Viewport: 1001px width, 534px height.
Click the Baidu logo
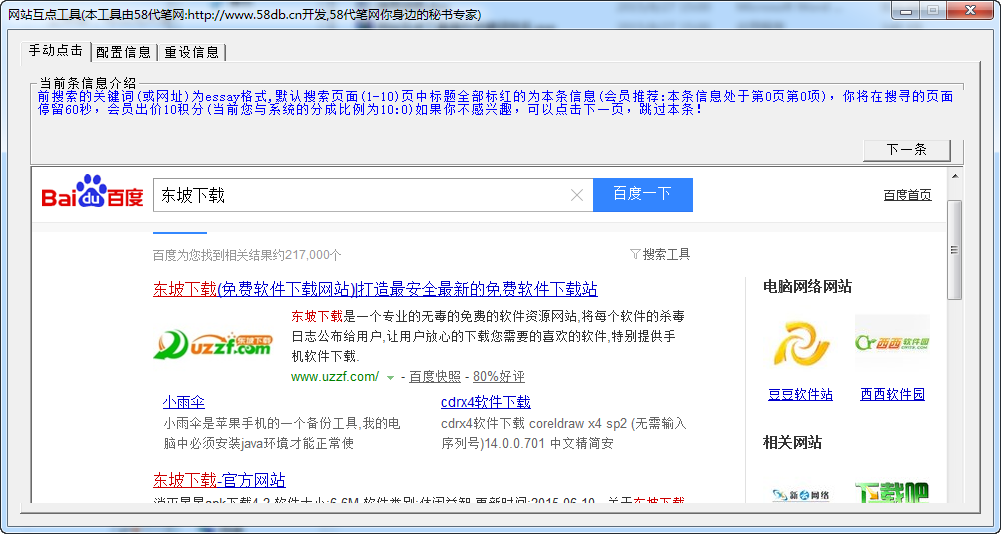[x=93, y=192]
